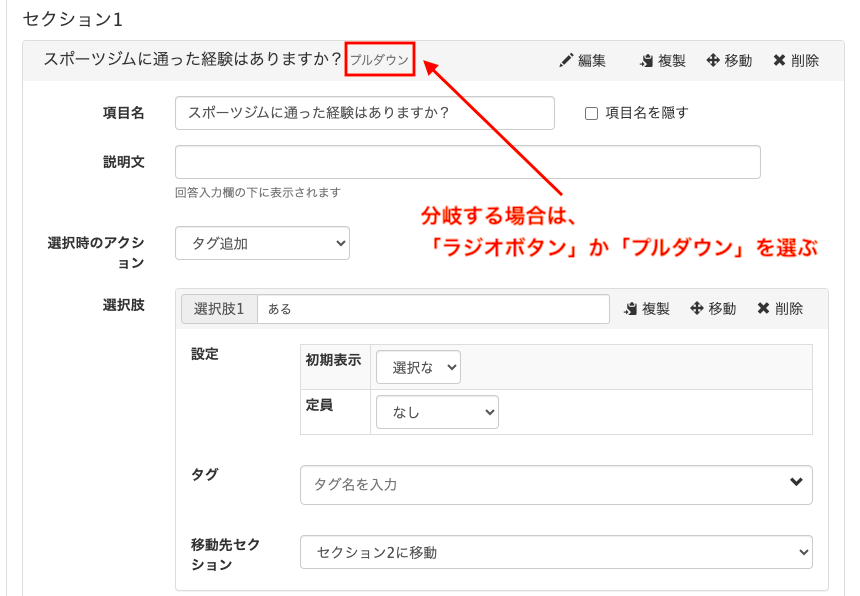Viewport: 860px width, 596px height.
Task: Open the 選択時のアクション dropdown showing タグ追加
Action: tap(262, 243)
